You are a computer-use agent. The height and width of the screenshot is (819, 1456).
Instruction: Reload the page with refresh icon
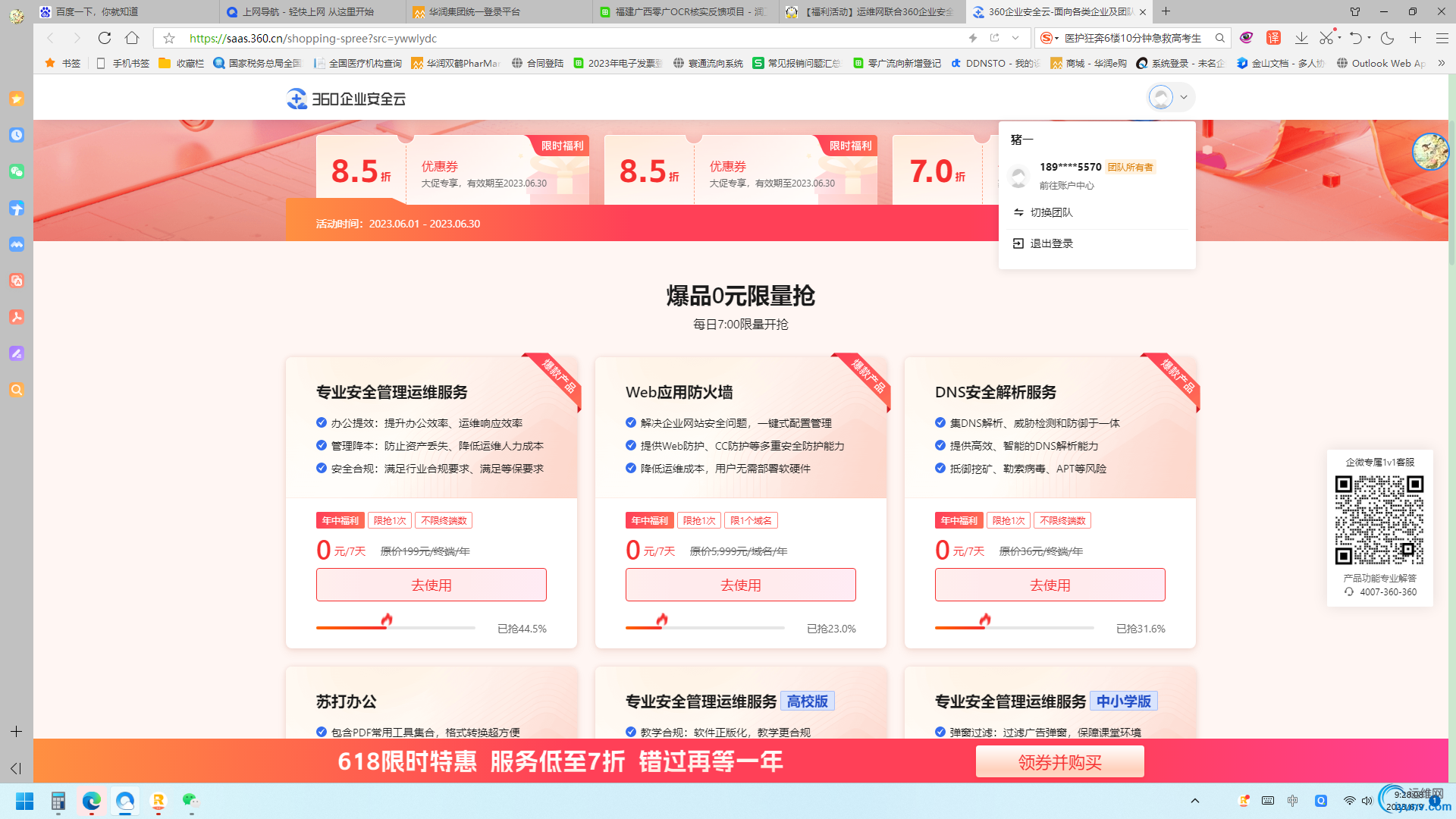click(x=105, y=38)
